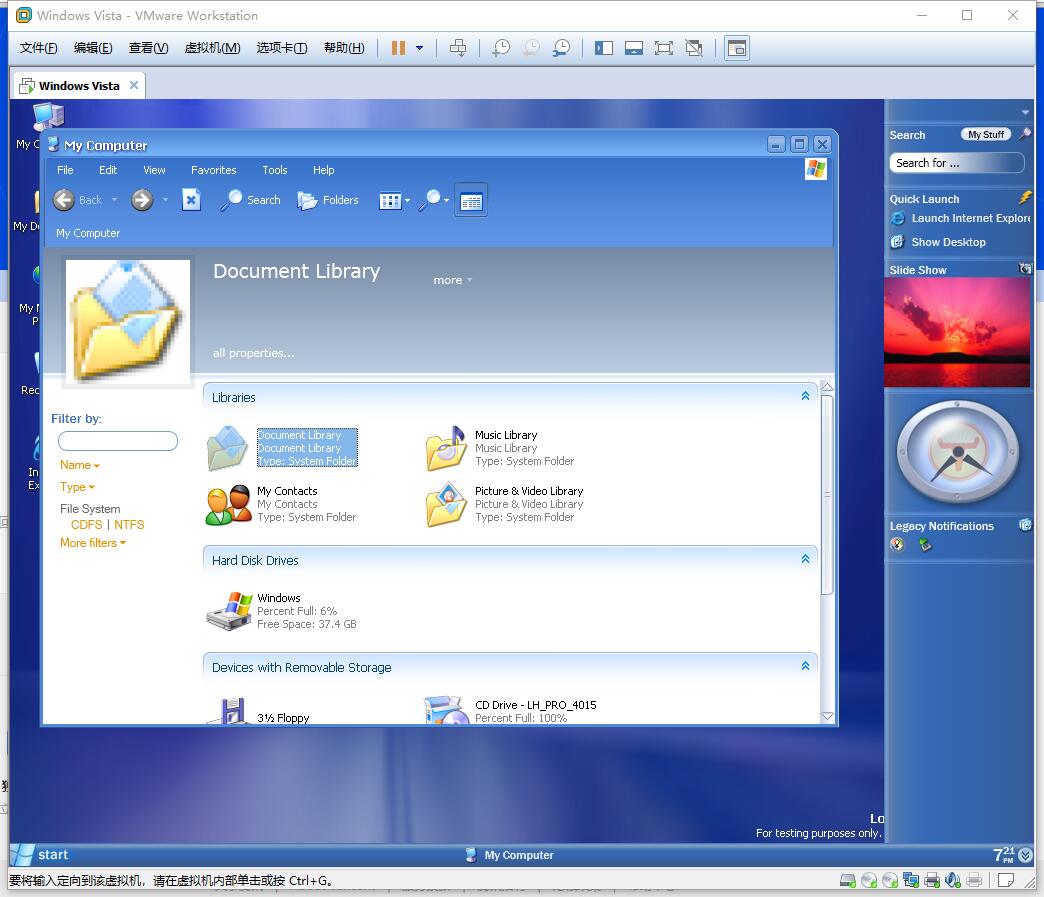
Task: Select the Picture & Video Library icon
Action: (446, 504)
